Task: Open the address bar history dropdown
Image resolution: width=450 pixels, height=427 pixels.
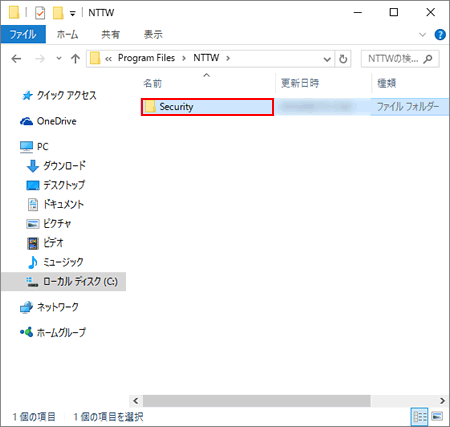Action: pyautogui.click(x=327, y=59)
